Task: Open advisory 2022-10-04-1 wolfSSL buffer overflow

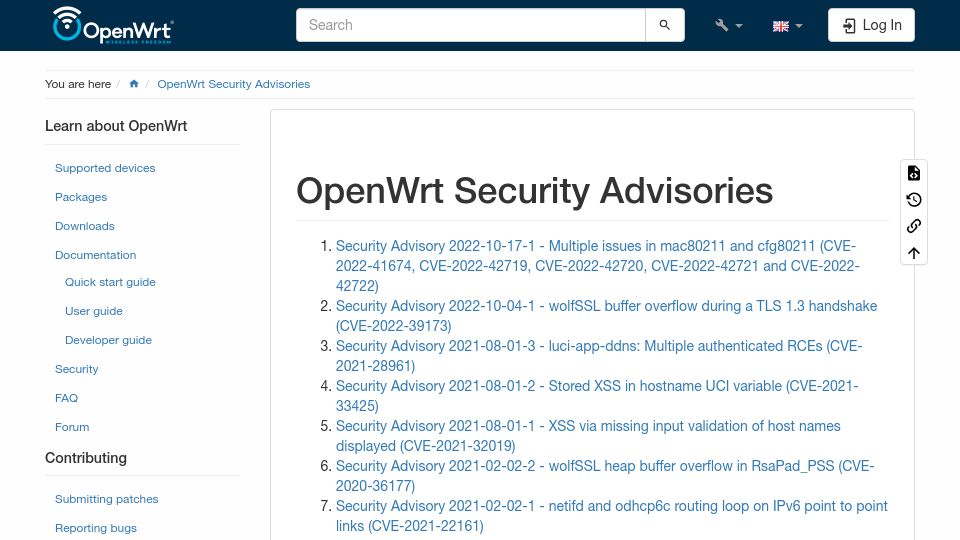Action: (606, 316)
